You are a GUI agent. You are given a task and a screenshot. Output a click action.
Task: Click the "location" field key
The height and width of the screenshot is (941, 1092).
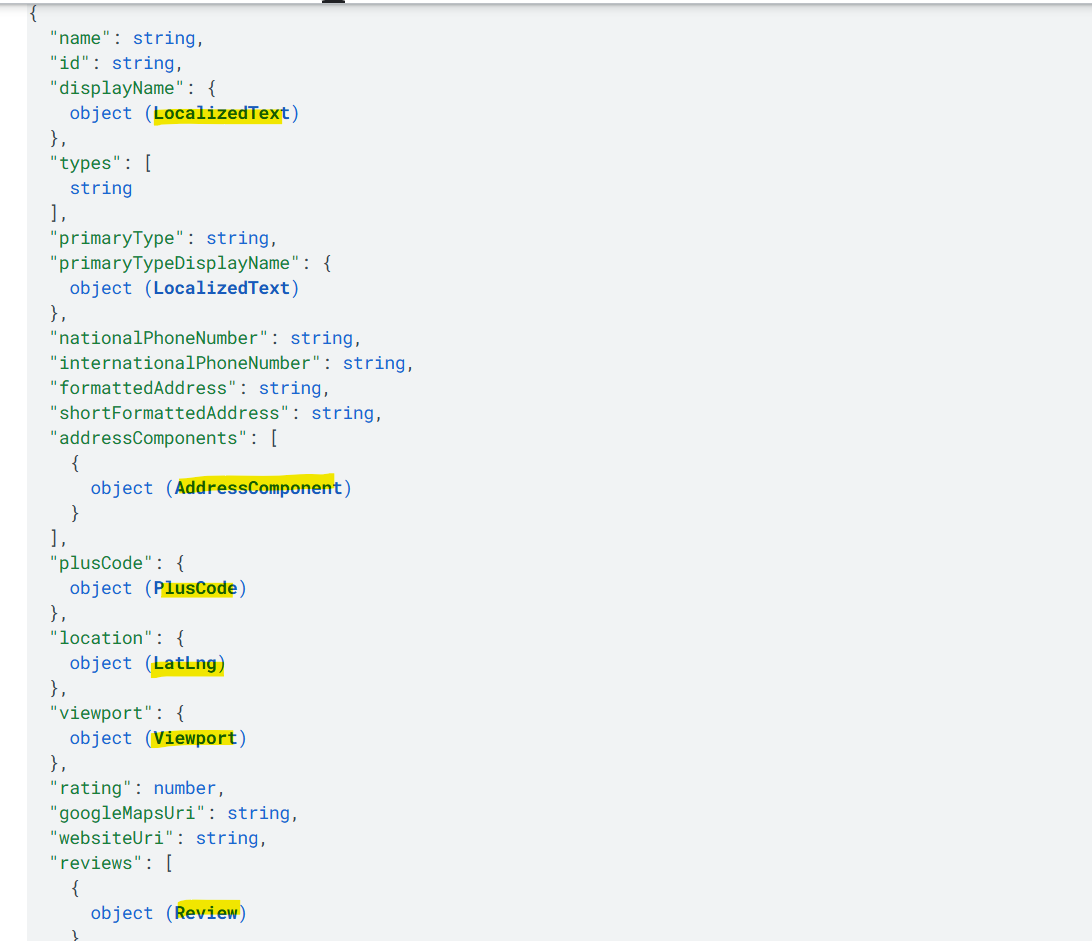point(101,639)
